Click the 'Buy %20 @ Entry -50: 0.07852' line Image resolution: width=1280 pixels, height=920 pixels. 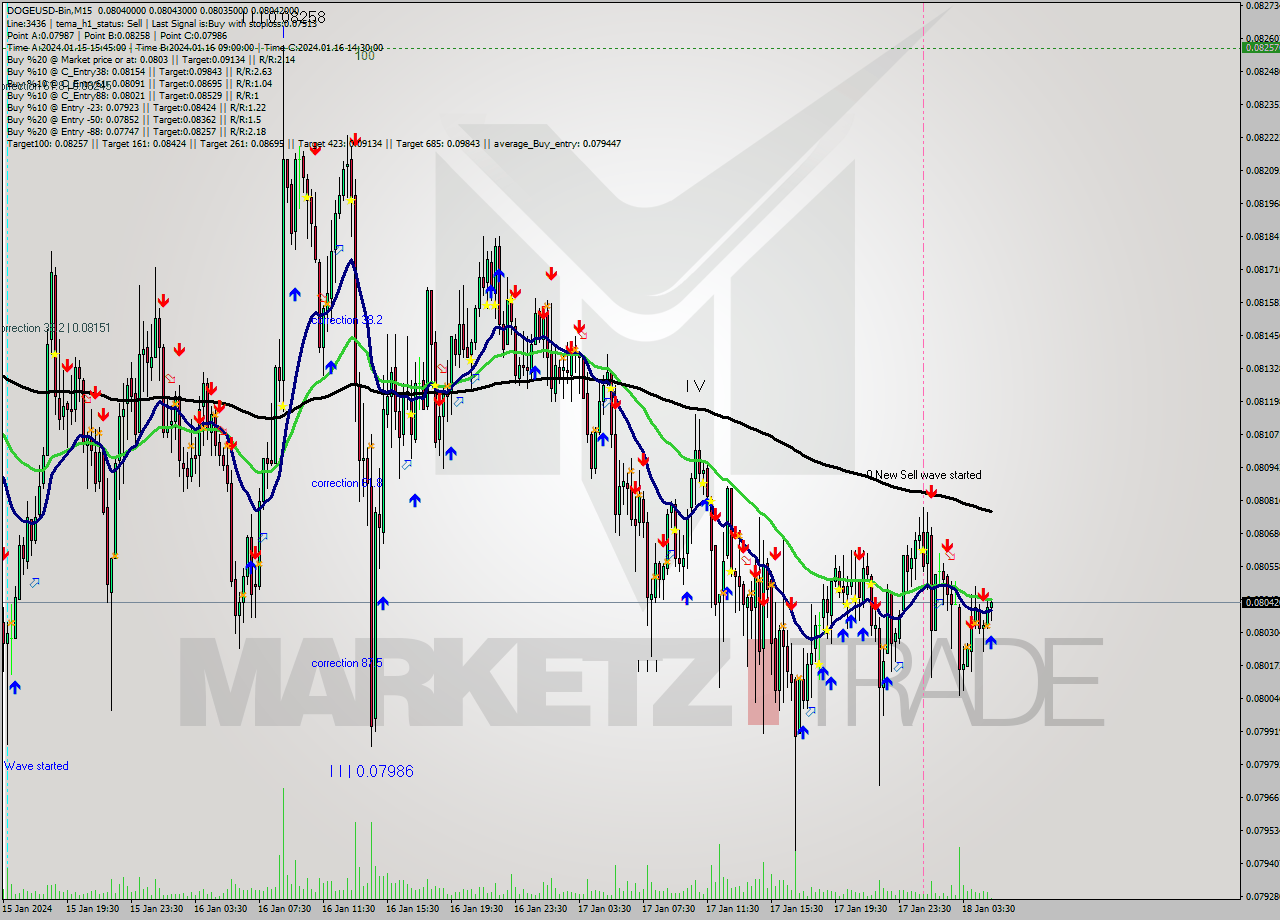point(134,119)
